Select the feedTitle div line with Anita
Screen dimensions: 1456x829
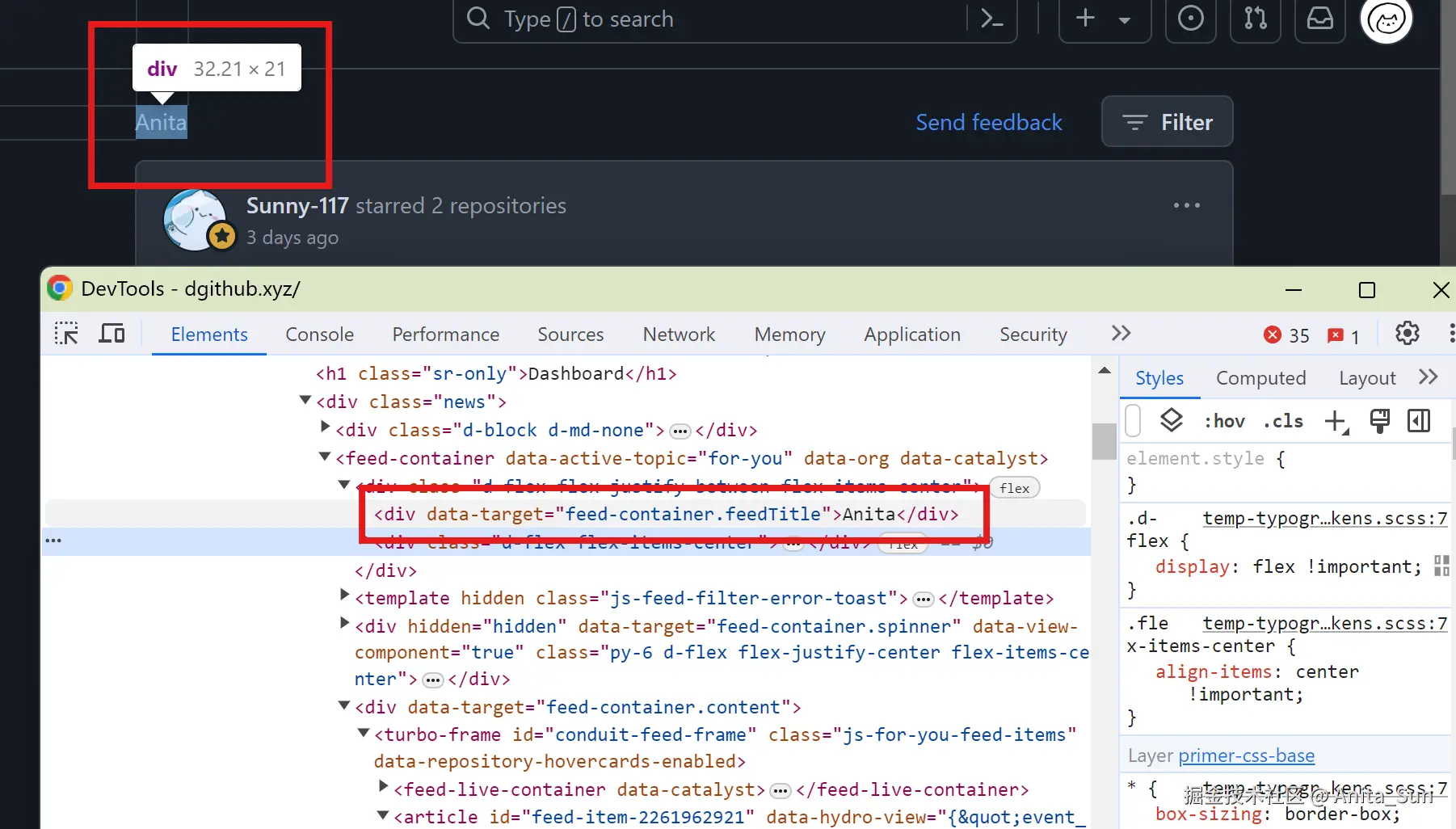[x=666, y=515]
